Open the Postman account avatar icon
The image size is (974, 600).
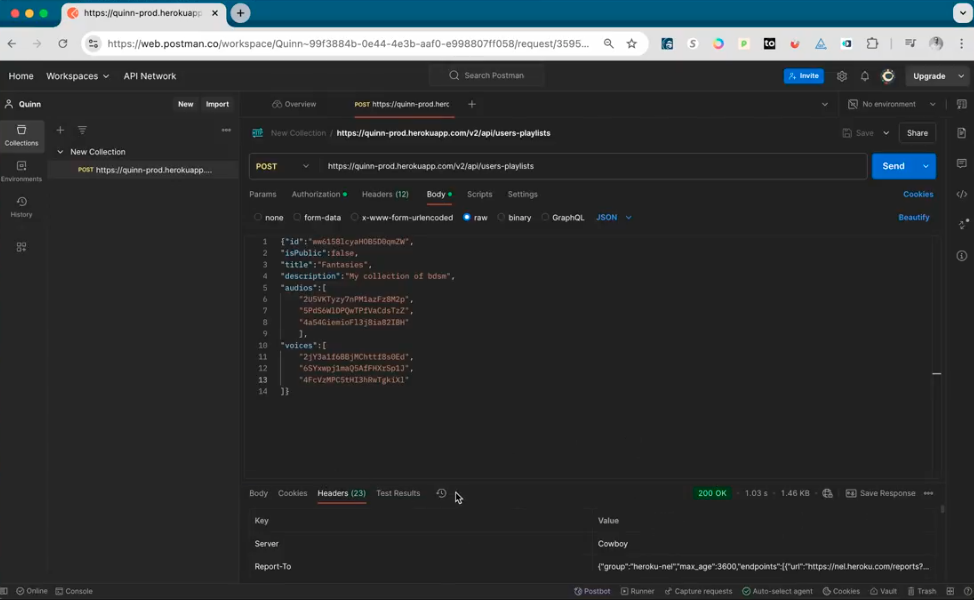click(x=888, y=76)
